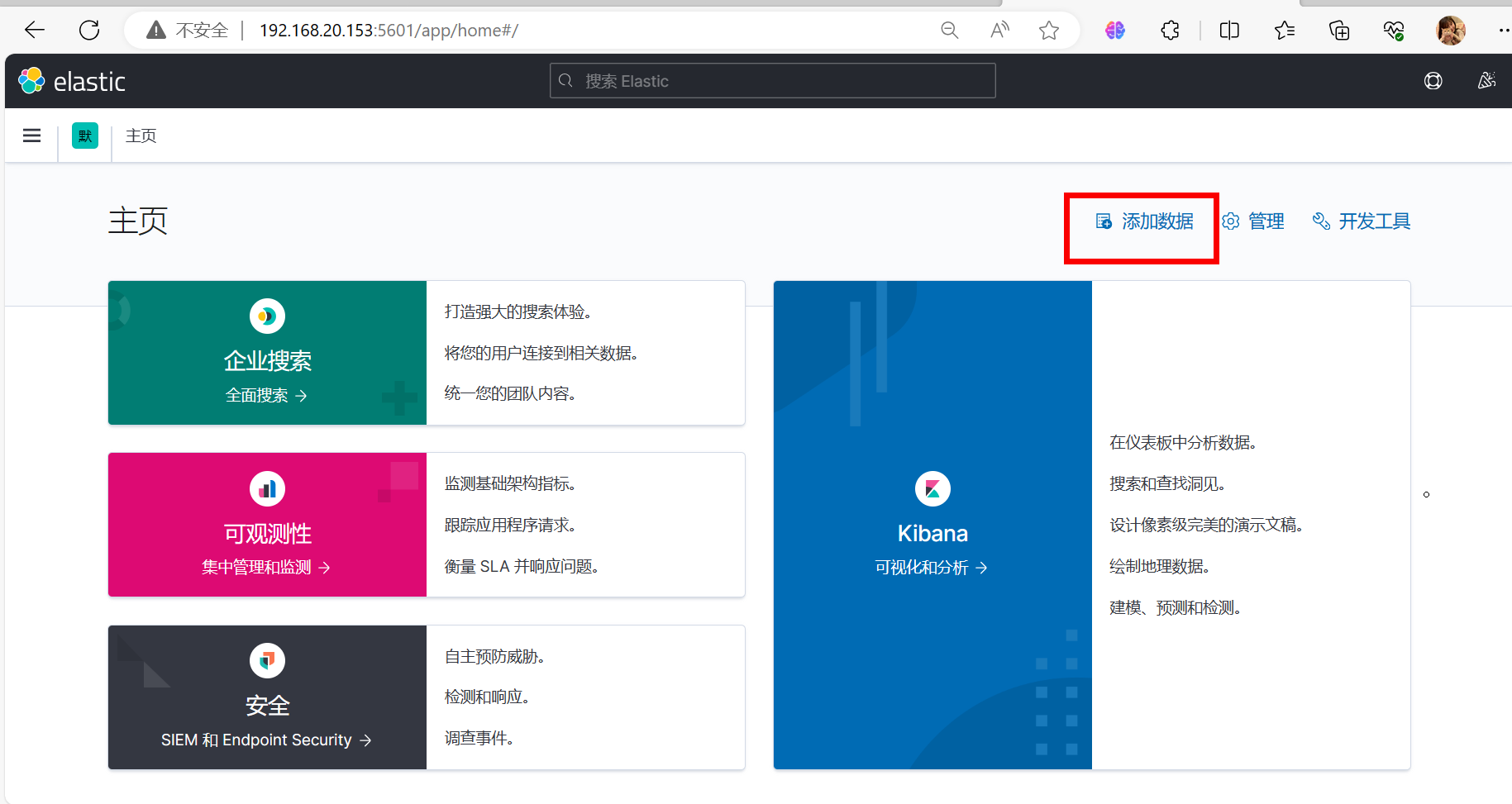Click 可视化和分析 link
1512x804 pixels.
coord(932,568)
